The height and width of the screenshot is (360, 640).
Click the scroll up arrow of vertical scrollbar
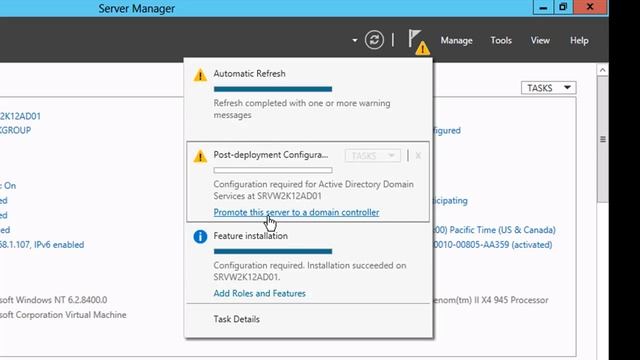pyautogui.click(x=602, y=70)
